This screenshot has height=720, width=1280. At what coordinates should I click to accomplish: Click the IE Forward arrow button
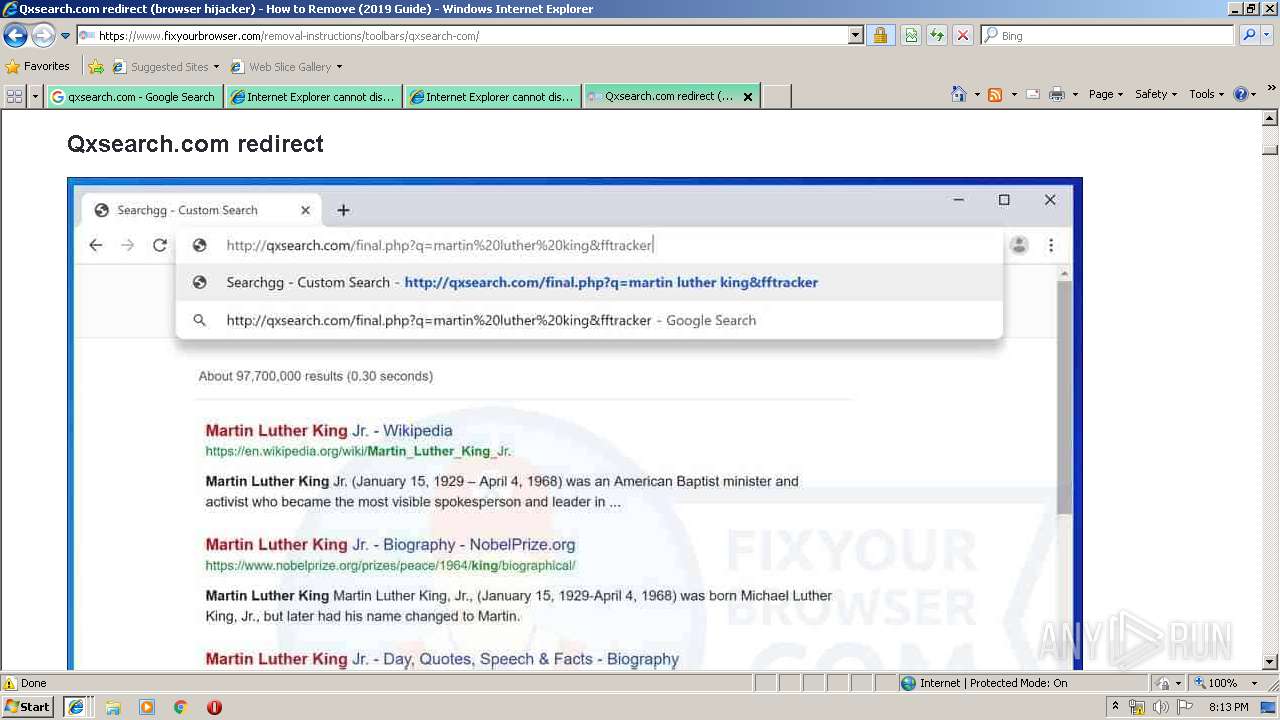tap(43, 36)
